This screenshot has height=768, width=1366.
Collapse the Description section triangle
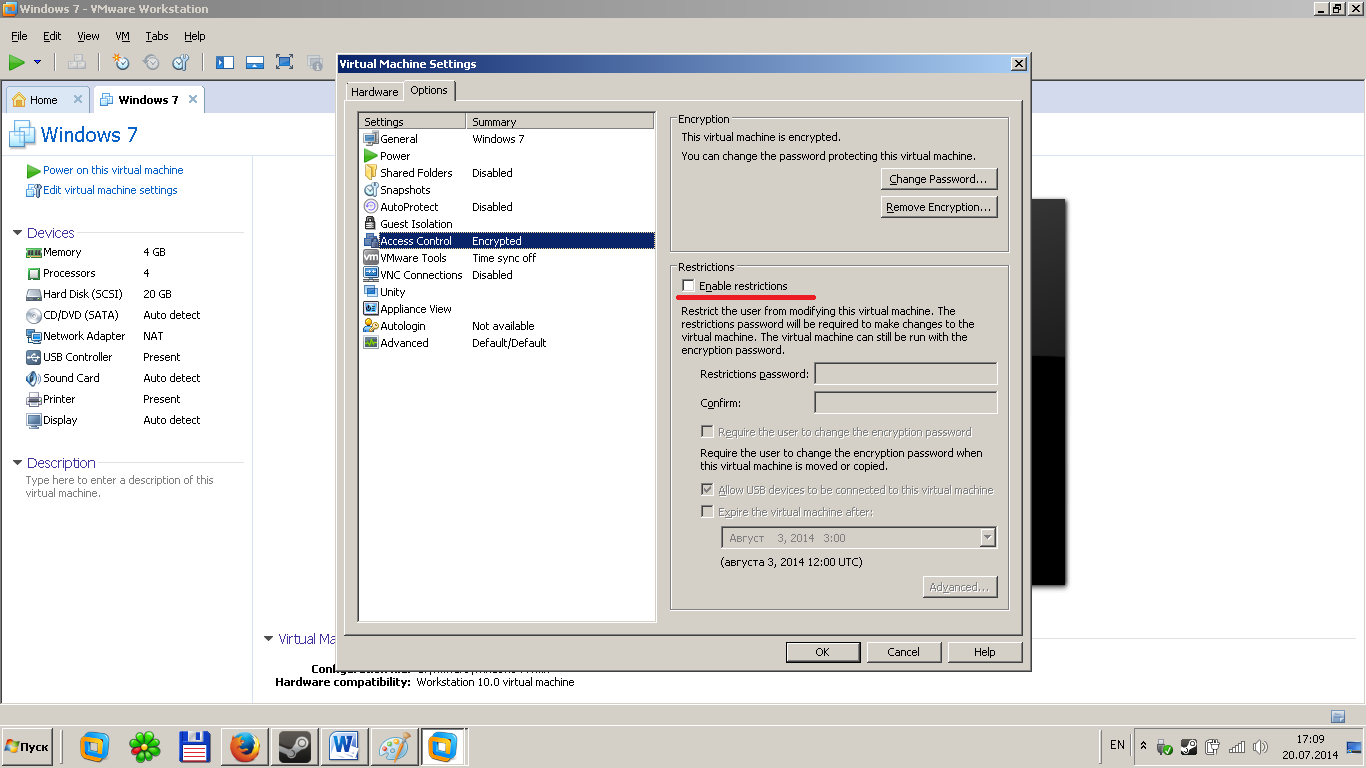pyautogui.click(x=17, y=463)
